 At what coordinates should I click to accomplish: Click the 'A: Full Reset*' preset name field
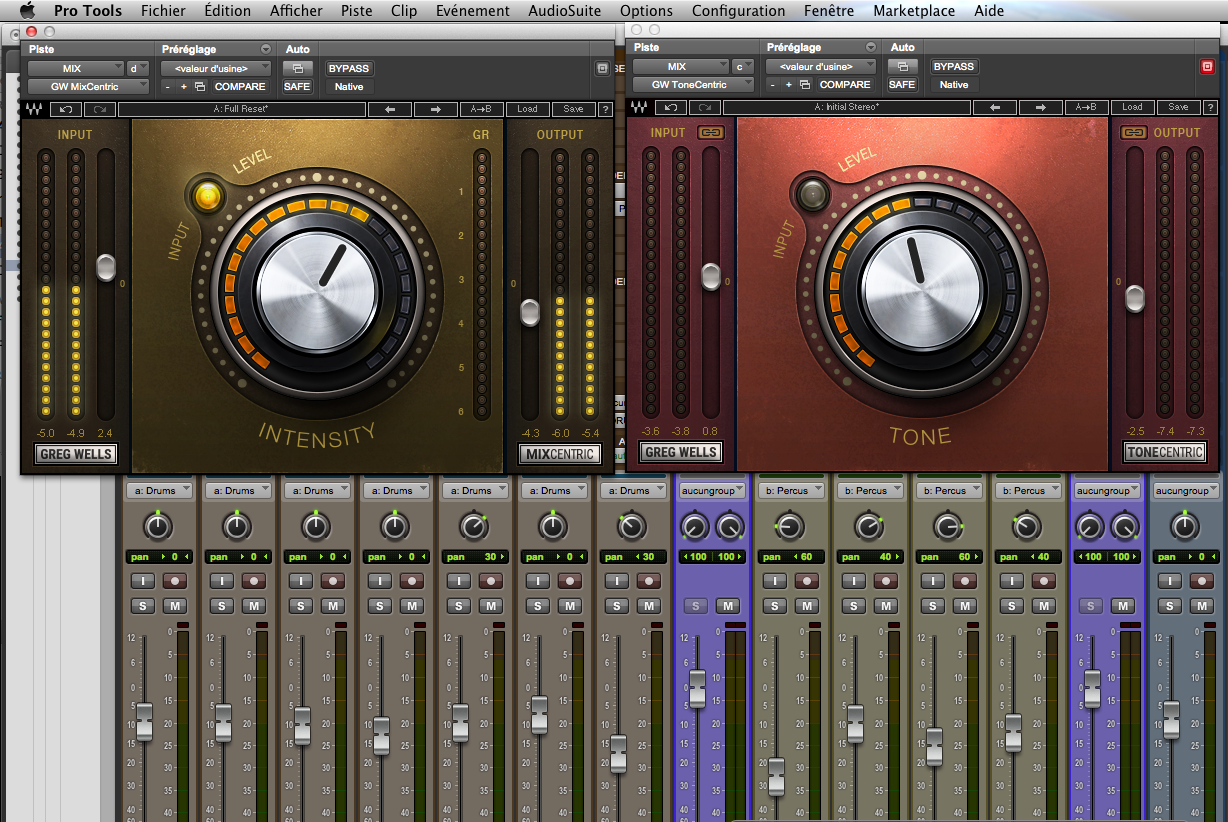click(x=241, y=109)
